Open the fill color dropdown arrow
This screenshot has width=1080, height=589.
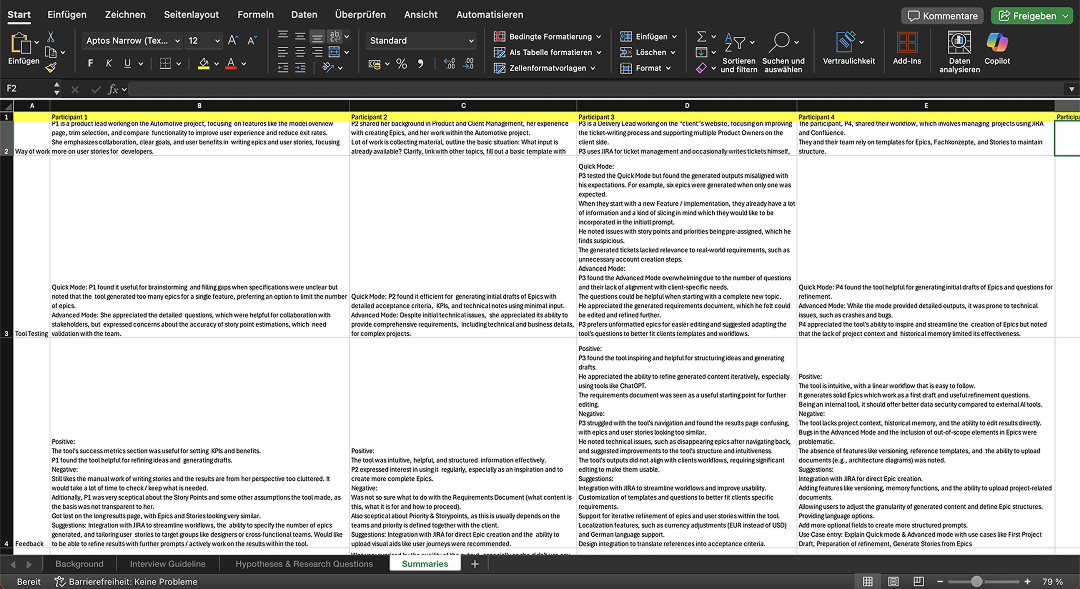coord(216,64)
